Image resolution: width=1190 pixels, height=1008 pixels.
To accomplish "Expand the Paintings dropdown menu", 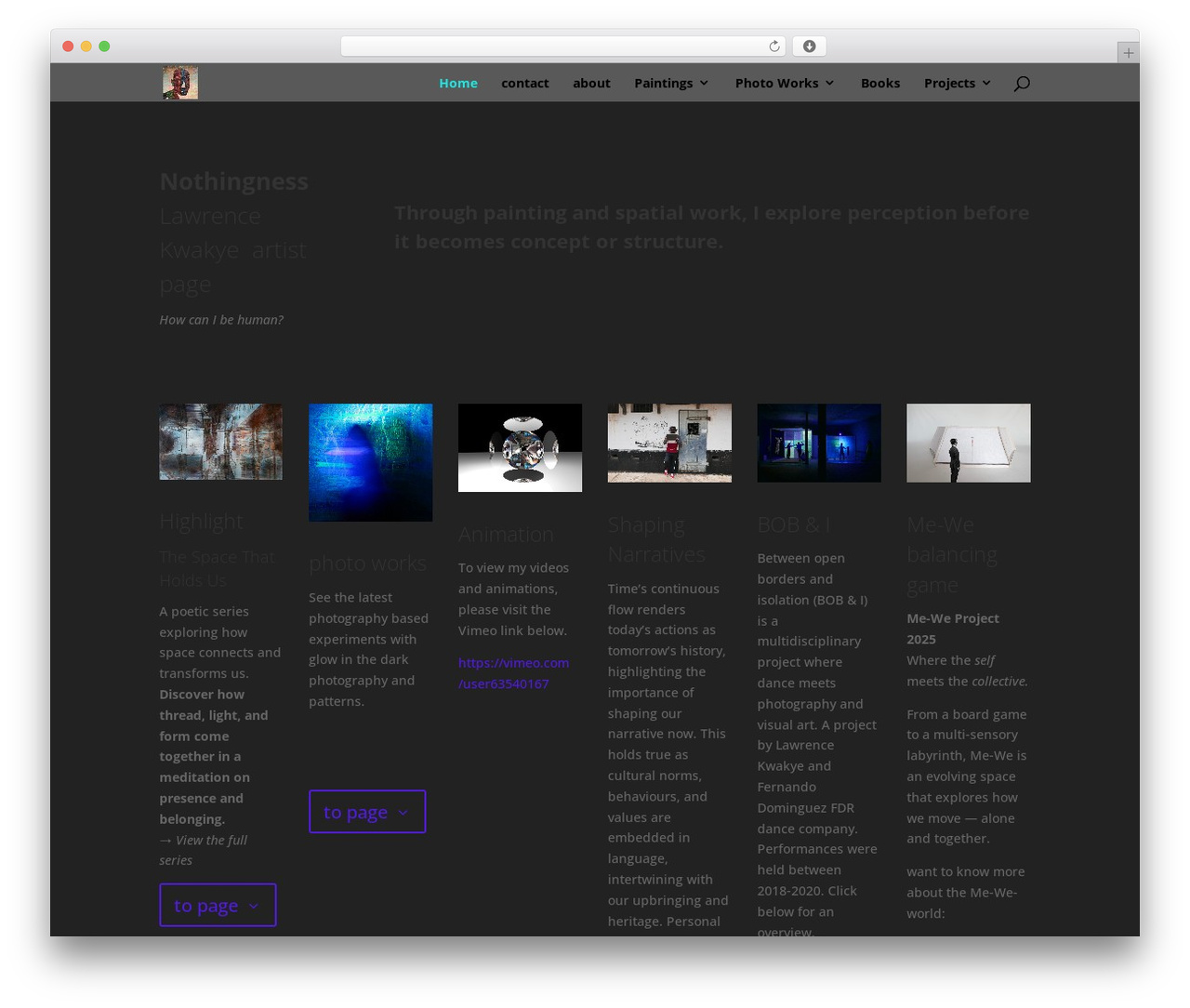I will 671,83.
